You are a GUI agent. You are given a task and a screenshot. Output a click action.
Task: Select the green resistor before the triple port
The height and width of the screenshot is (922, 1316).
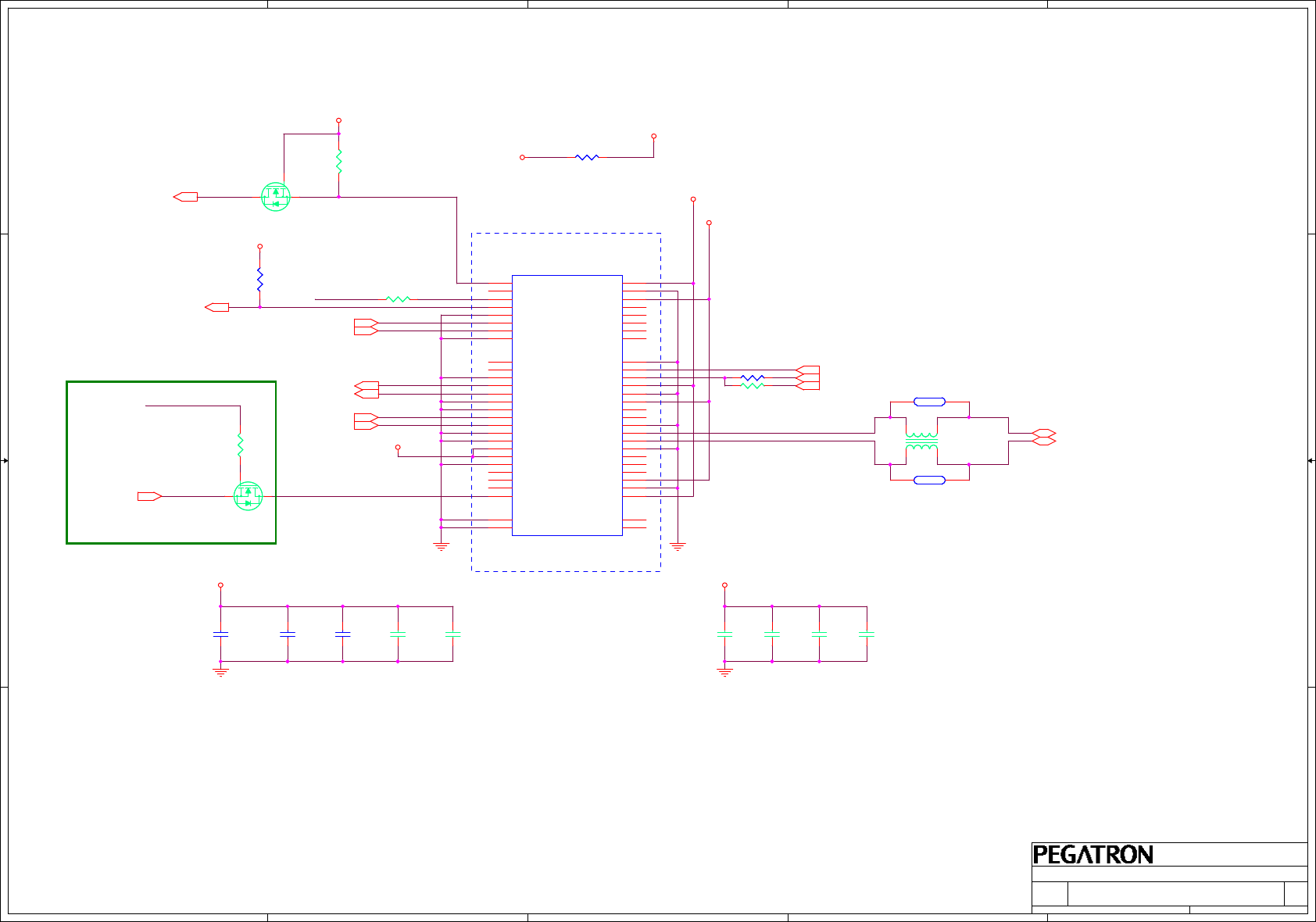pos(753,386)
